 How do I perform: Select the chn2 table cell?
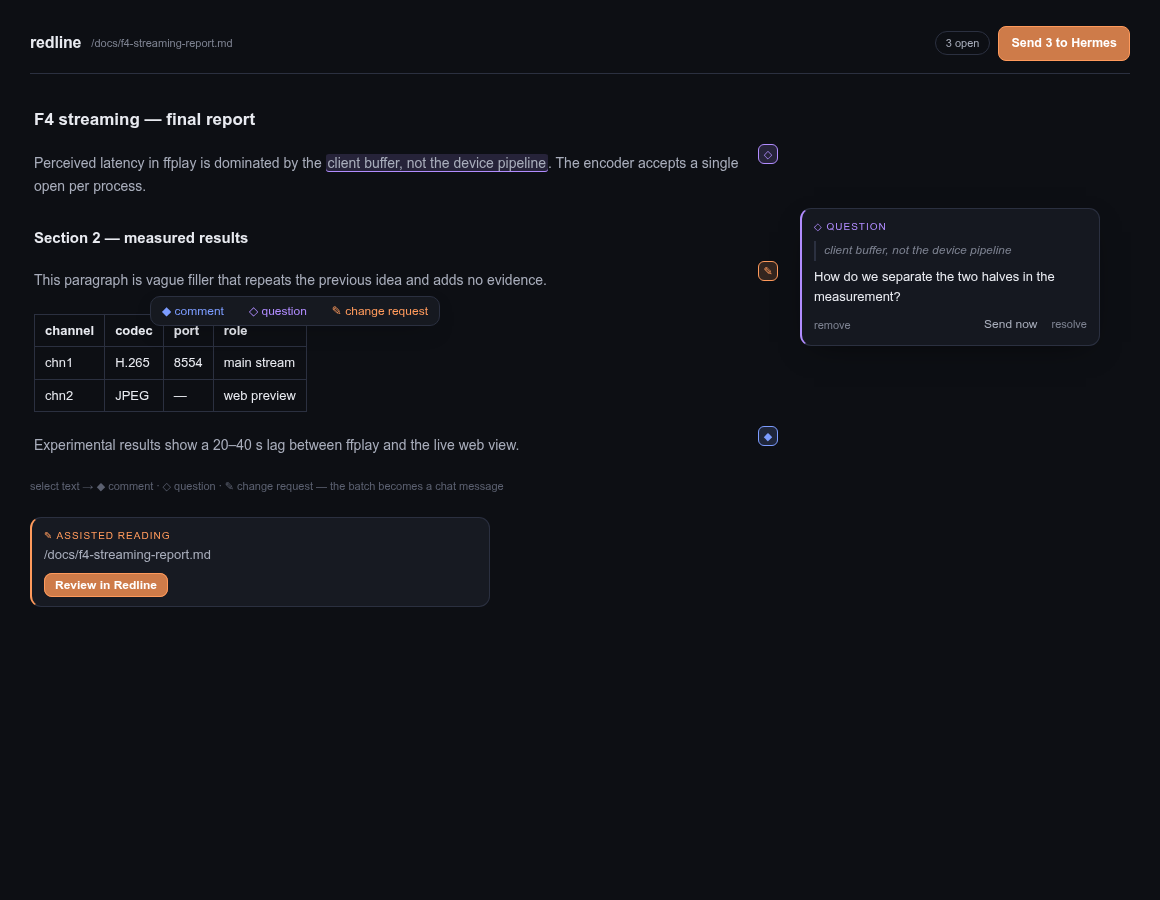(x=70, y=396)
